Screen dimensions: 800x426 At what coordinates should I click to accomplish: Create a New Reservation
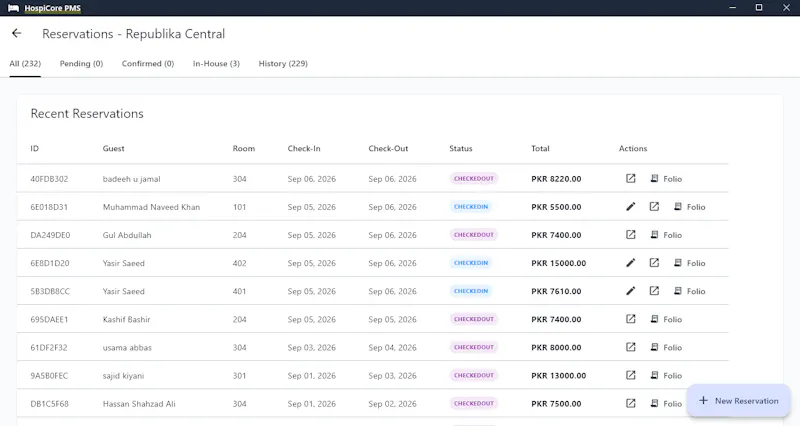[738, 400]
